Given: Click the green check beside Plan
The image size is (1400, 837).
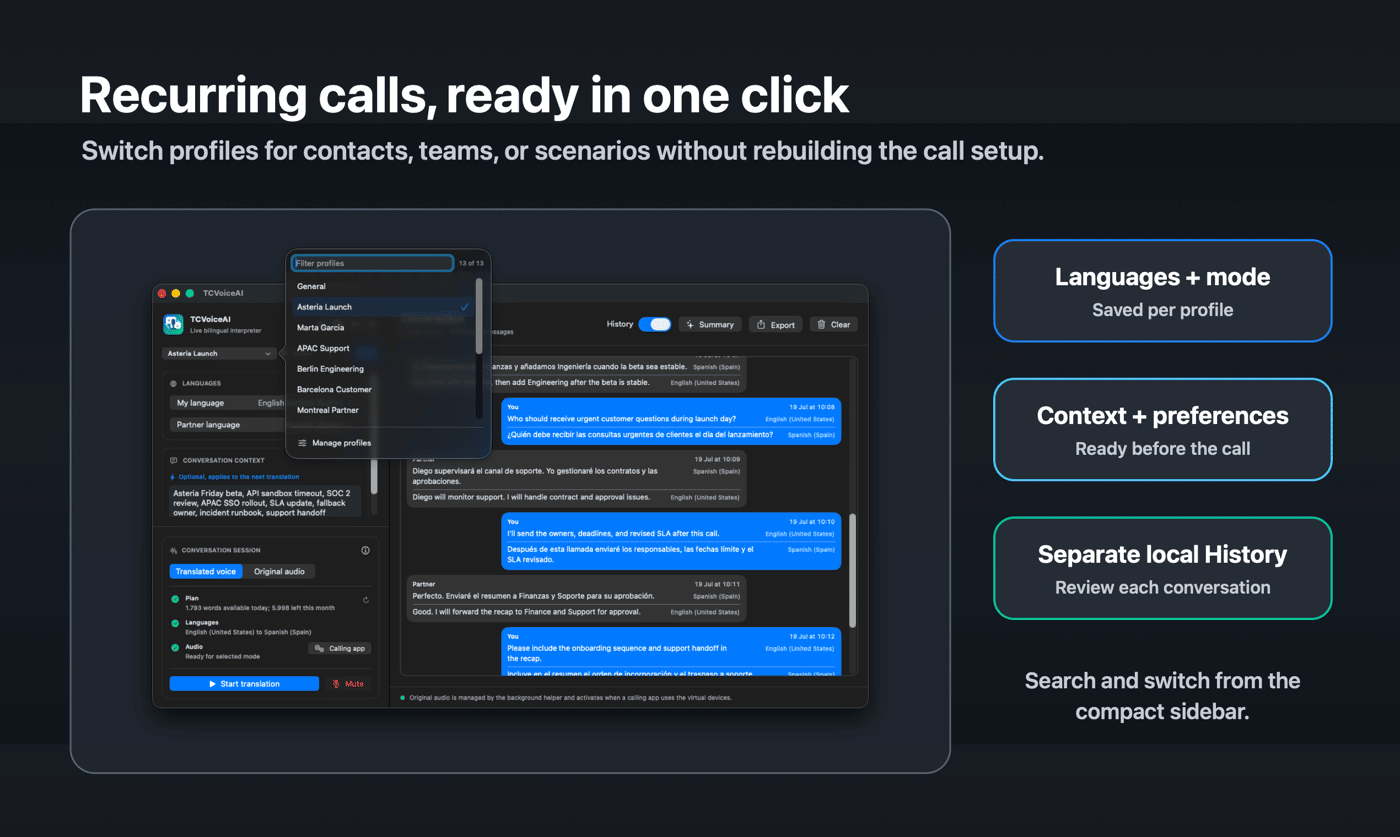Looking at the screenshot, I should tap(175, 599).
